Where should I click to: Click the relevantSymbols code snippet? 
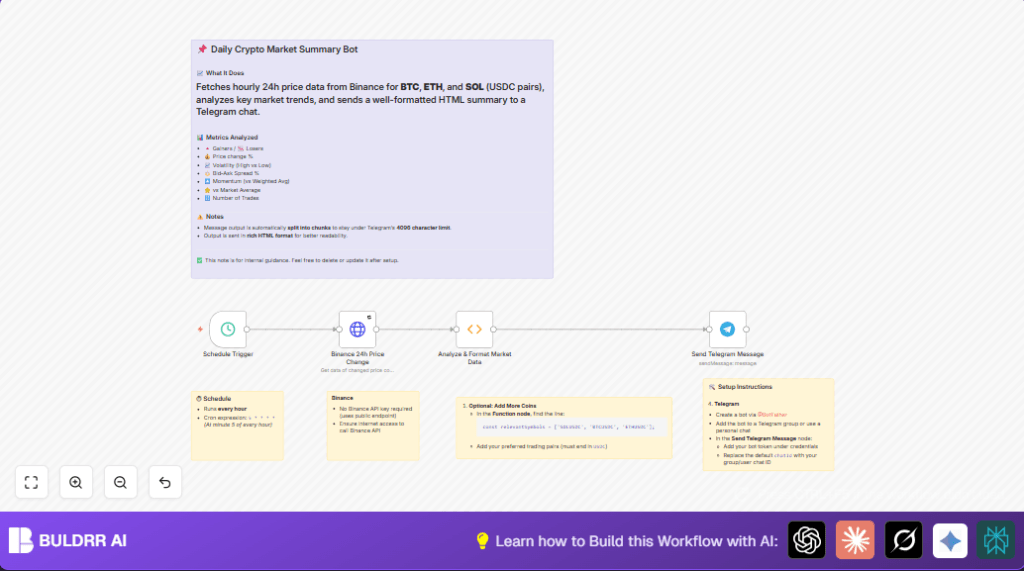(568, 427)
